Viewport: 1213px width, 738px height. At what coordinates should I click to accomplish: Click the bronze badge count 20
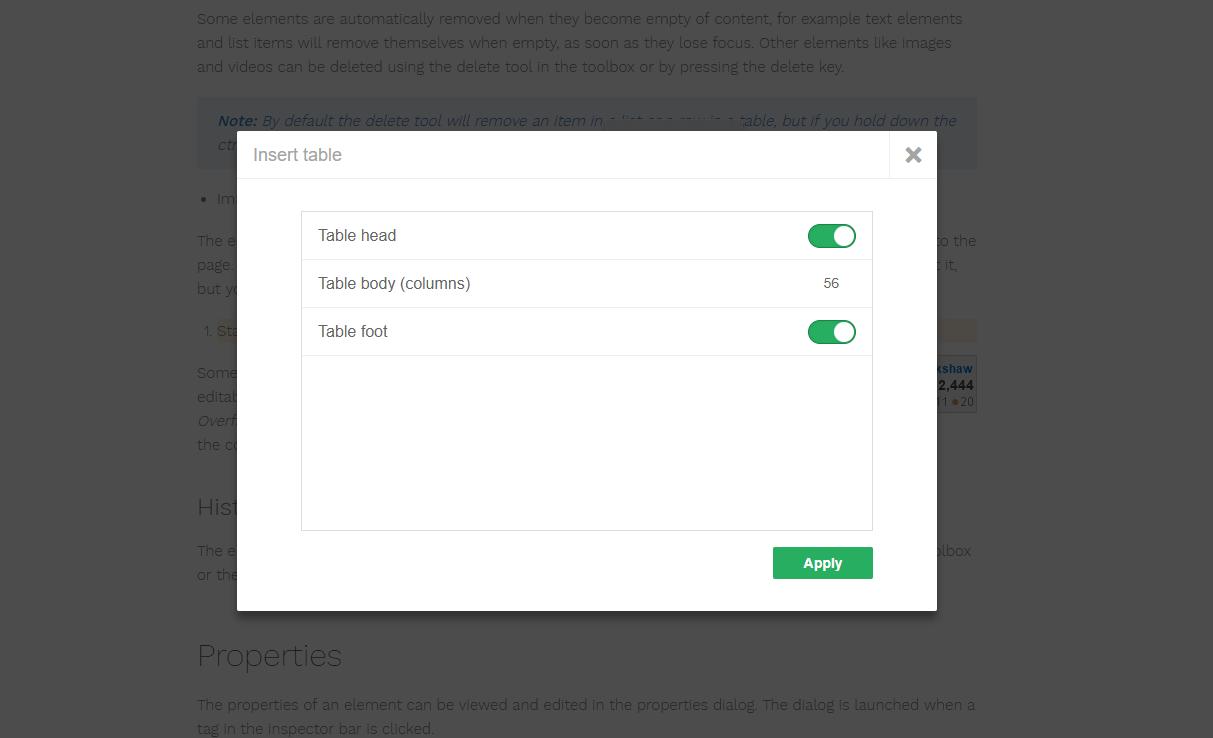pos(965,401)
